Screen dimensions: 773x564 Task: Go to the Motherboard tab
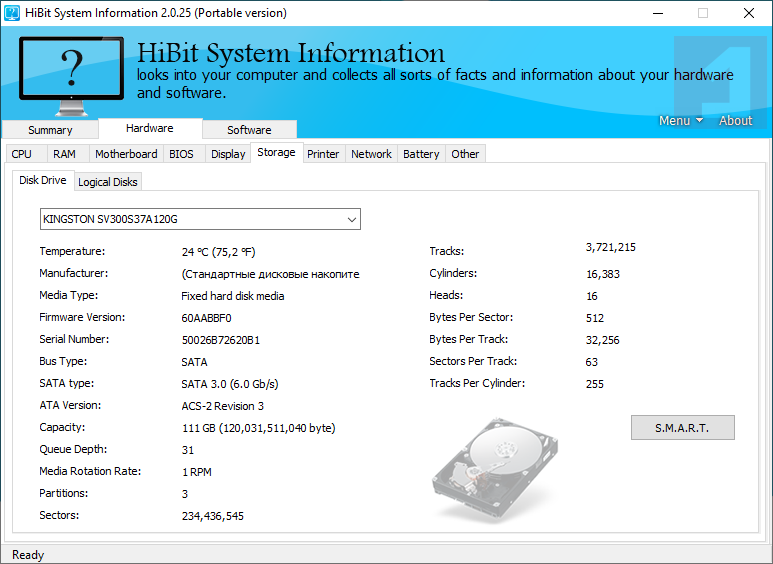(x=126, y=154)
